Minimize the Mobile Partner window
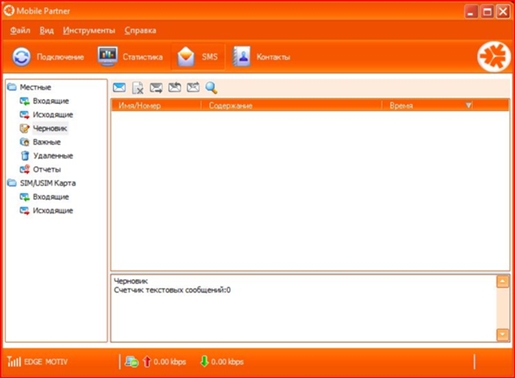Screen dimensions: 515x378 pos(471,12)
